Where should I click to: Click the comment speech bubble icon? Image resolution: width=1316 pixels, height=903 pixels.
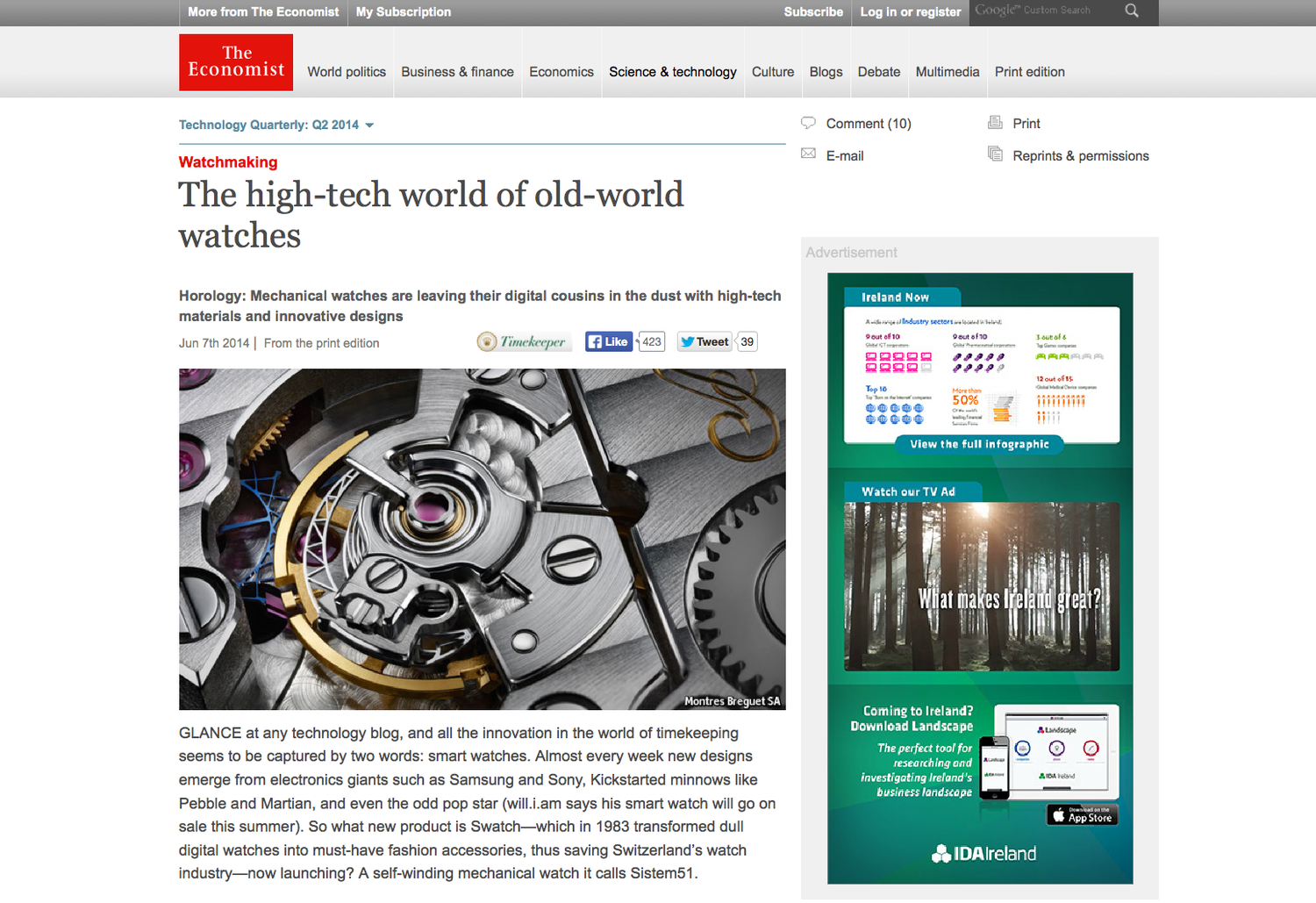tap(808, 123)
